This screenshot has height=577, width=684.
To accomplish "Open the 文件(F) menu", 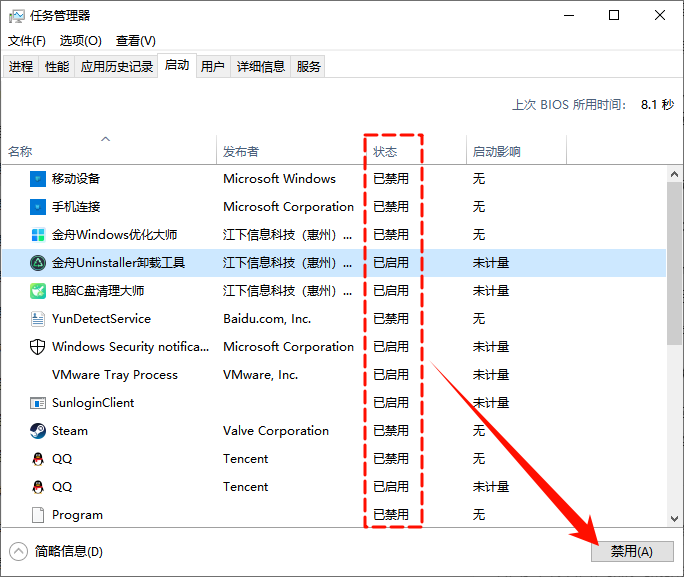I will [27, 41].
